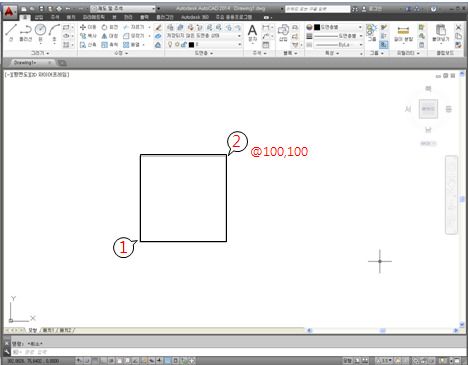Select the Polyline (폴리선) tool

click(25, 32)
